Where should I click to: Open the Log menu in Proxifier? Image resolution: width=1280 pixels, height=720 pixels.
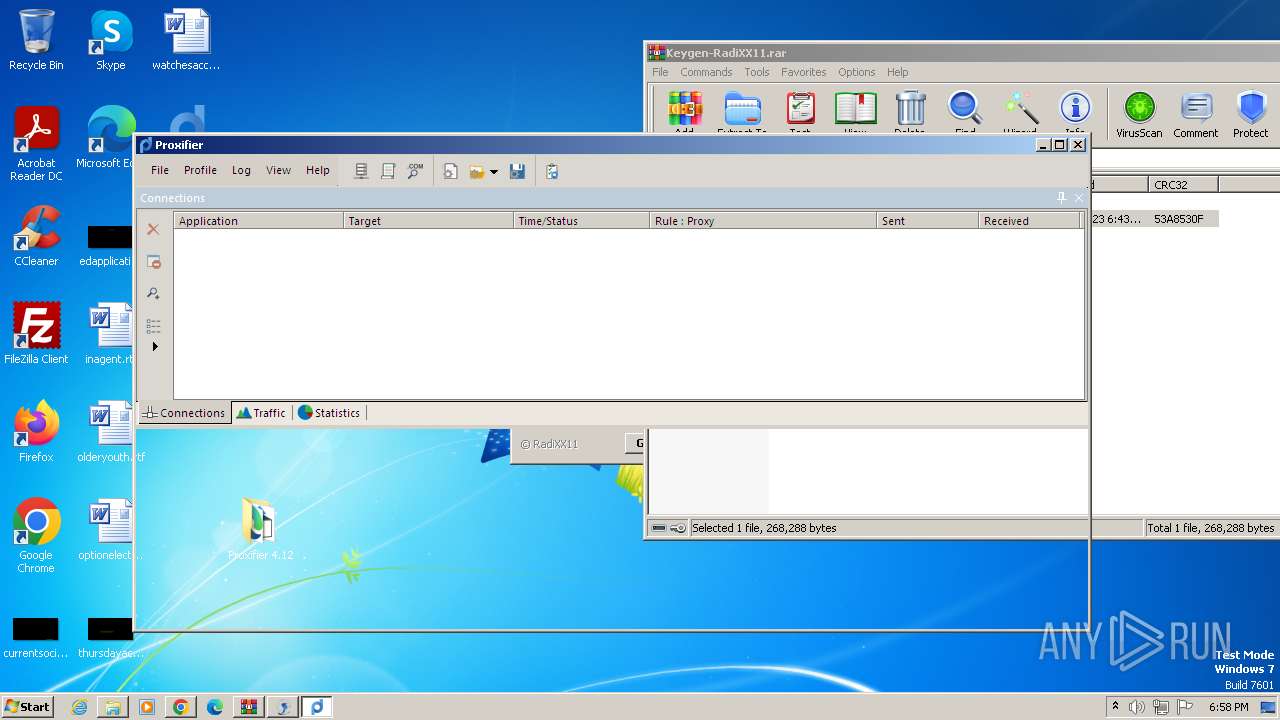point(241,170)
